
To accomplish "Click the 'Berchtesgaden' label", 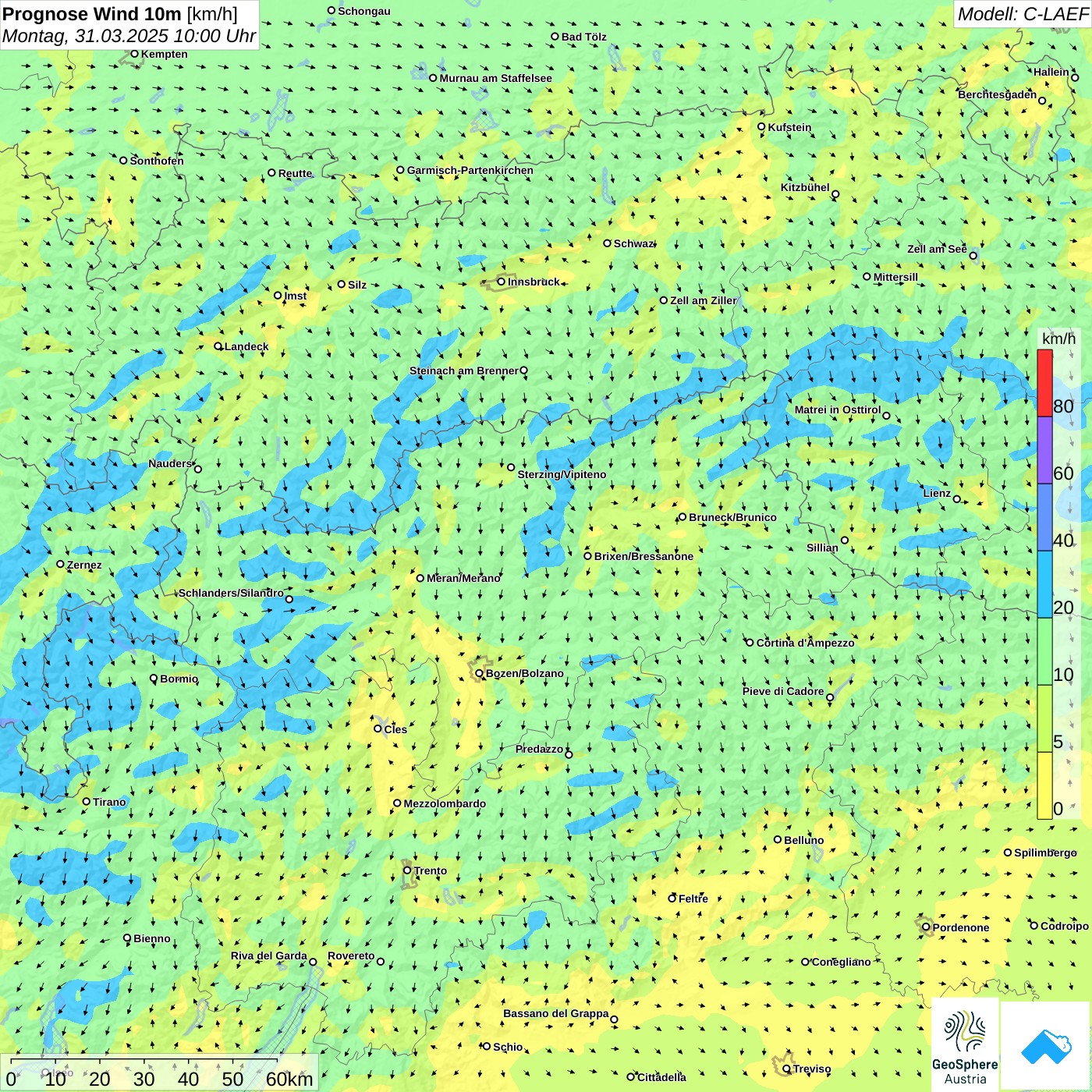I will (x=998, y=94).
